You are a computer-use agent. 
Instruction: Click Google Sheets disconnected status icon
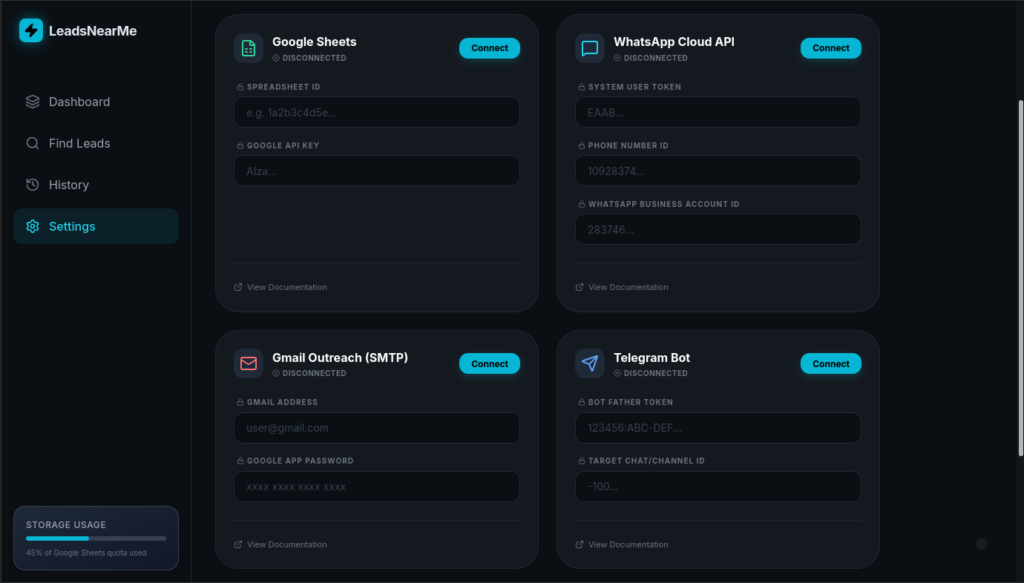tap(276, 58)
